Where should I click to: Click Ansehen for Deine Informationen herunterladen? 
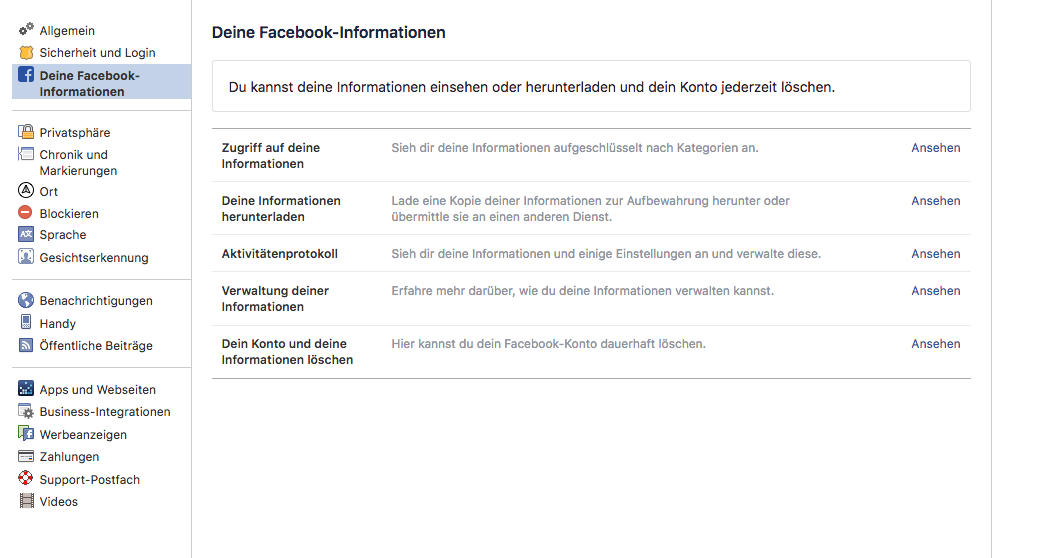[x=935, y=200]
